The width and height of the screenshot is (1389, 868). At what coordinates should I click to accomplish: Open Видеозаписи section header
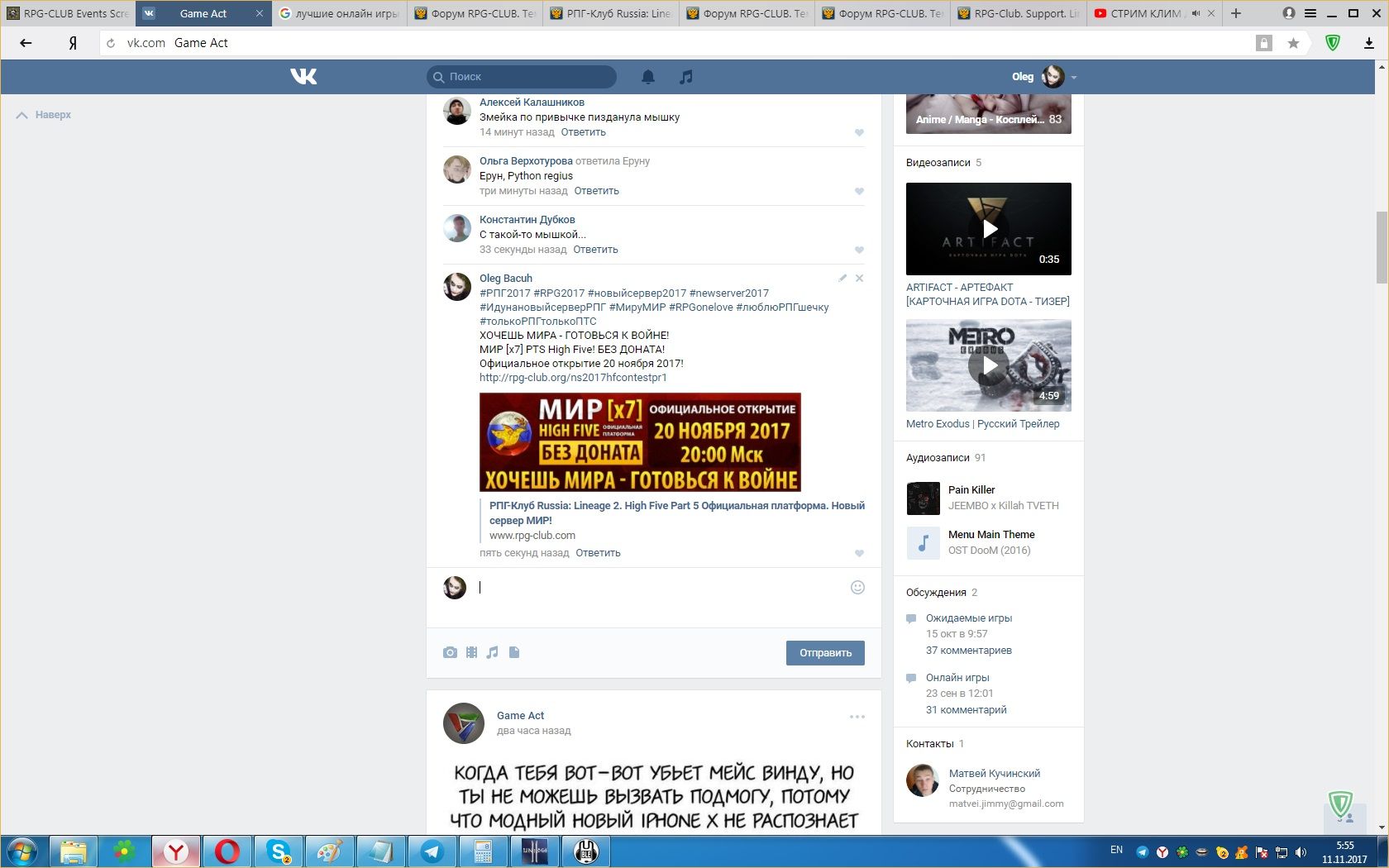(938, 163)
